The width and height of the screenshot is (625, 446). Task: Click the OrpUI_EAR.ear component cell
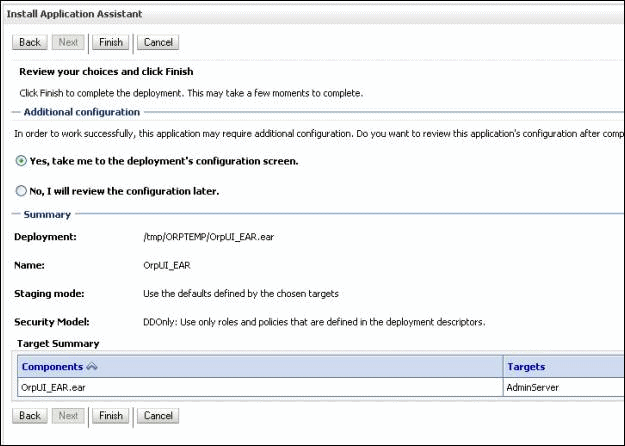coord(260,387)
